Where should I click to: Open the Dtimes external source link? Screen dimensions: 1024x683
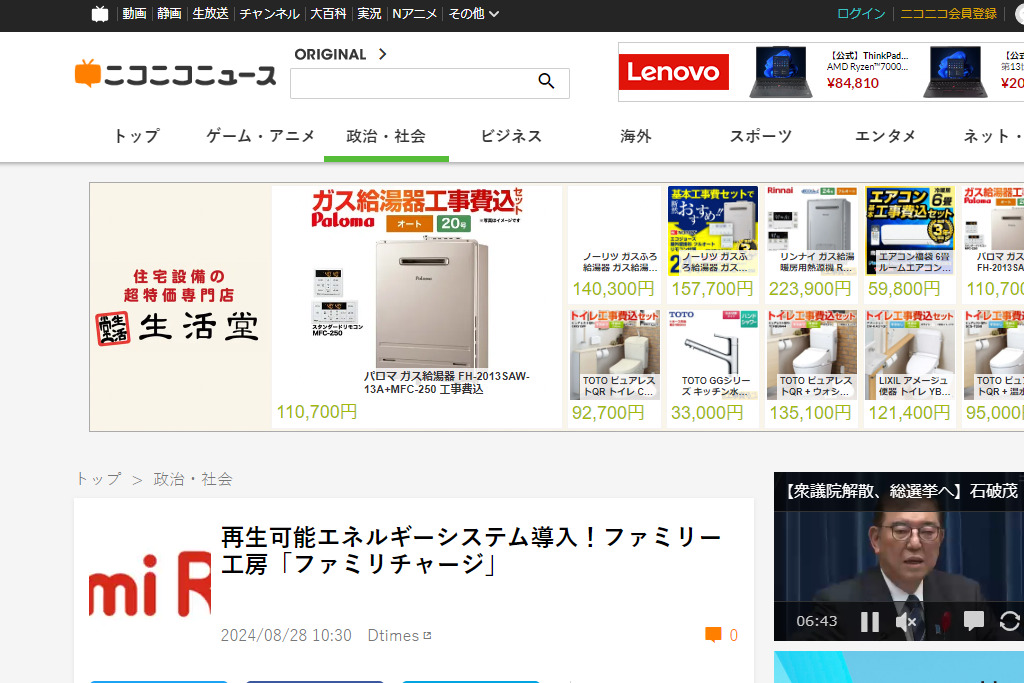coord(399,635)
